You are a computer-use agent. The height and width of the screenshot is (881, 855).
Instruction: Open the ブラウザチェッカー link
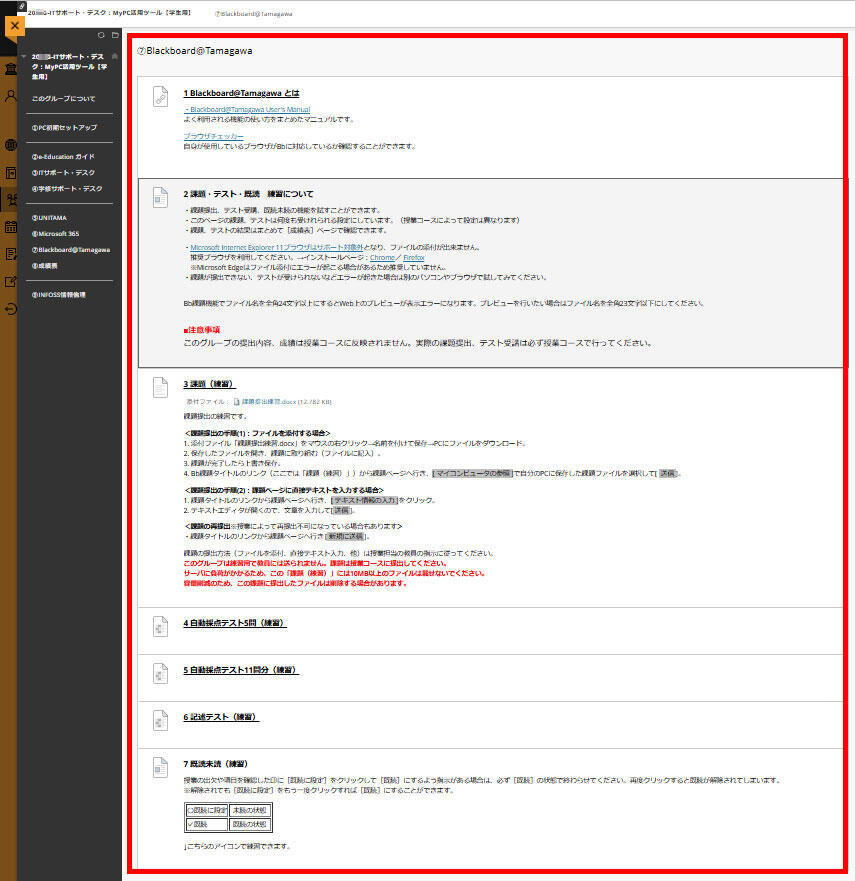213,136
